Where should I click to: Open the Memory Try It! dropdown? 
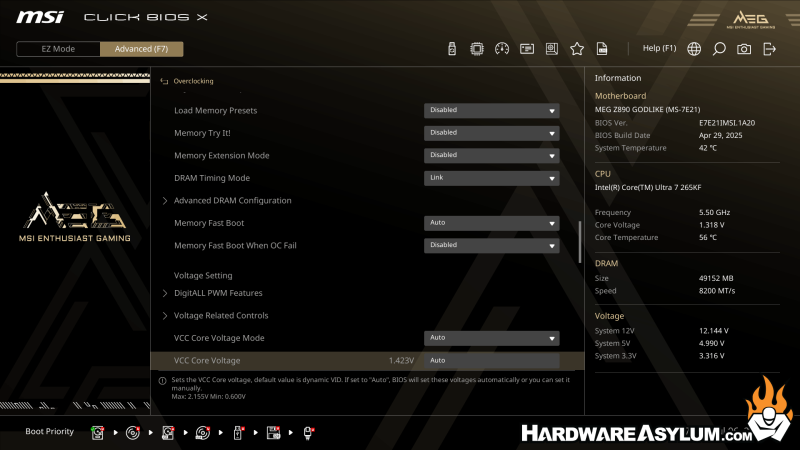click(x=491, y=133)
